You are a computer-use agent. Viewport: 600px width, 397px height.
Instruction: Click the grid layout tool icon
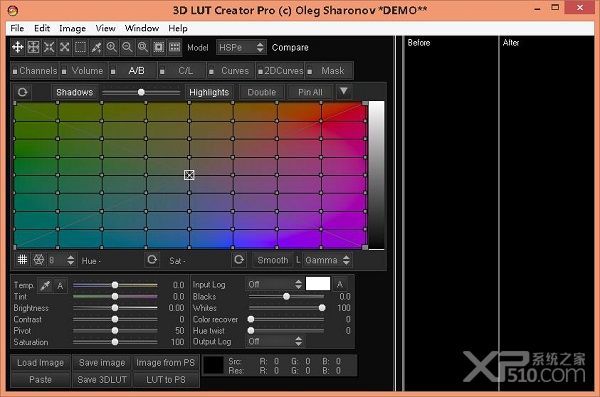33,47
